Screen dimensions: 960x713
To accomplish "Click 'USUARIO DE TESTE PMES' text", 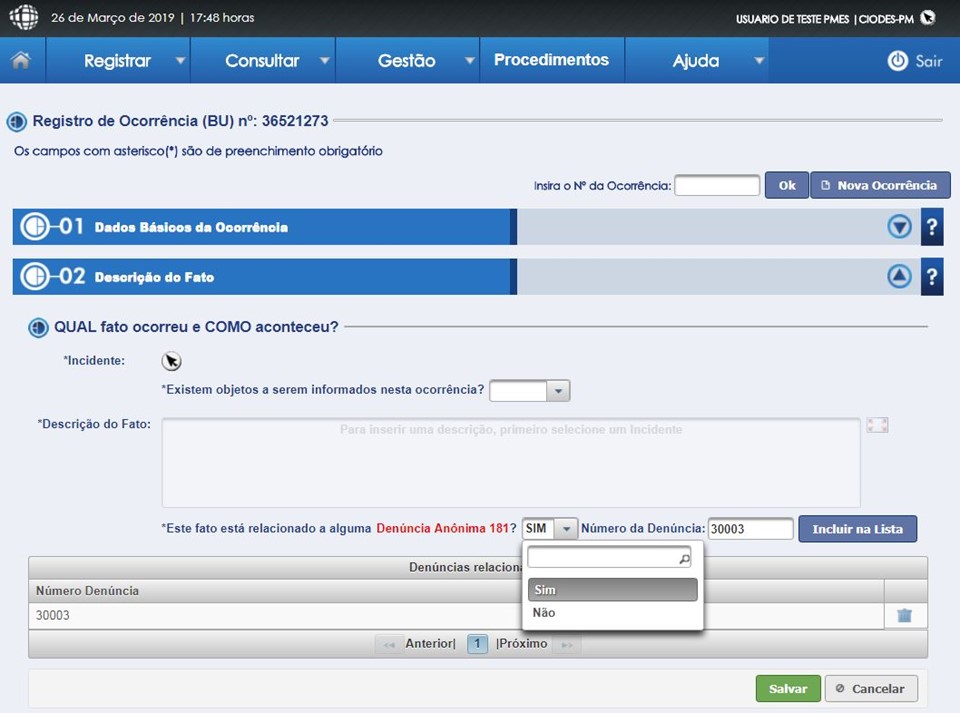I will [792, 19].
